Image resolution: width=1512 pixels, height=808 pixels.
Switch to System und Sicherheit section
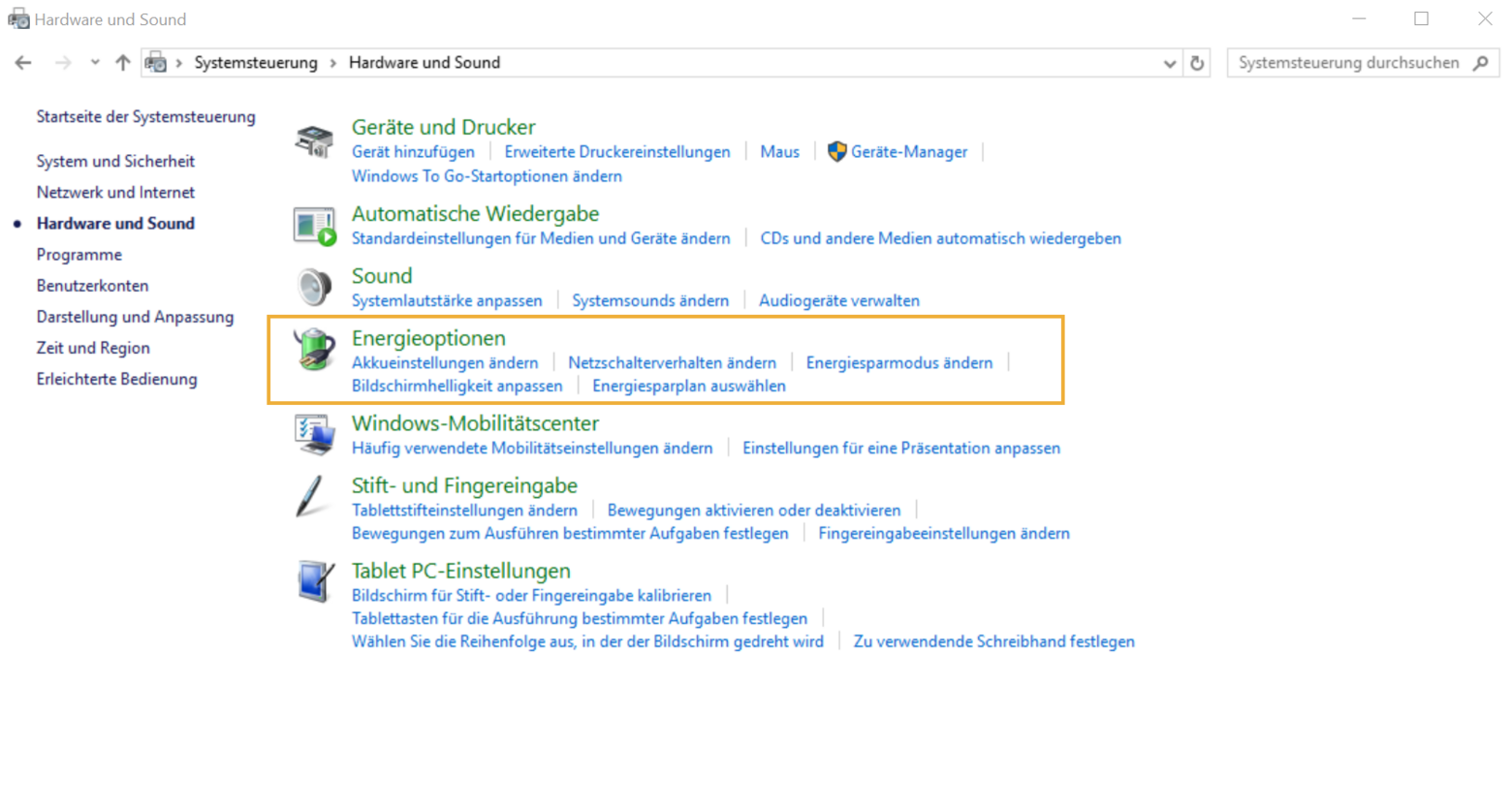pos(116,161)
